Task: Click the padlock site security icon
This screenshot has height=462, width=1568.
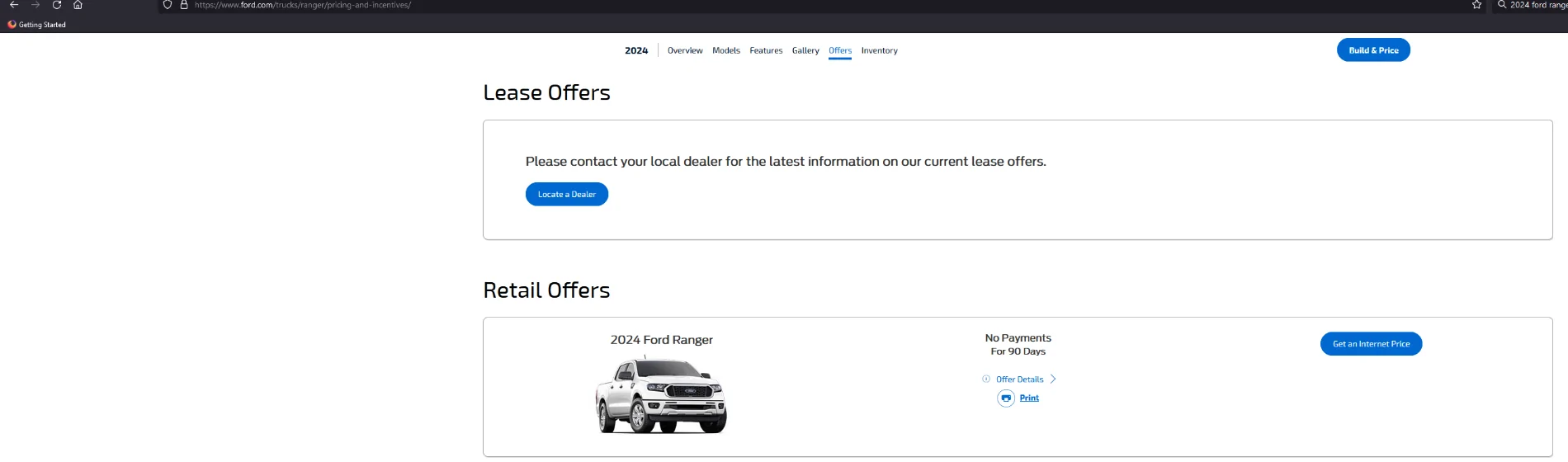Action: (184, 5)
